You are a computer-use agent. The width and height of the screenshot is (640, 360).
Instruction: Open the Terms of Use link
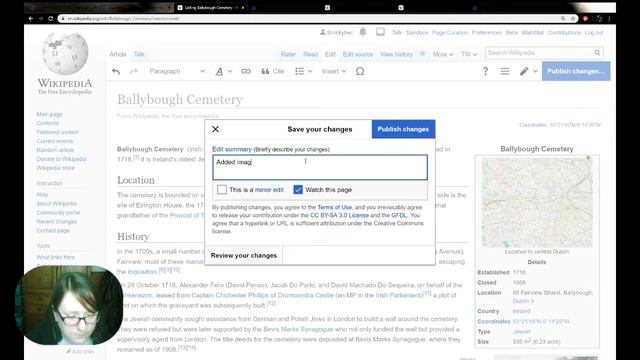[x=334, y=207]
